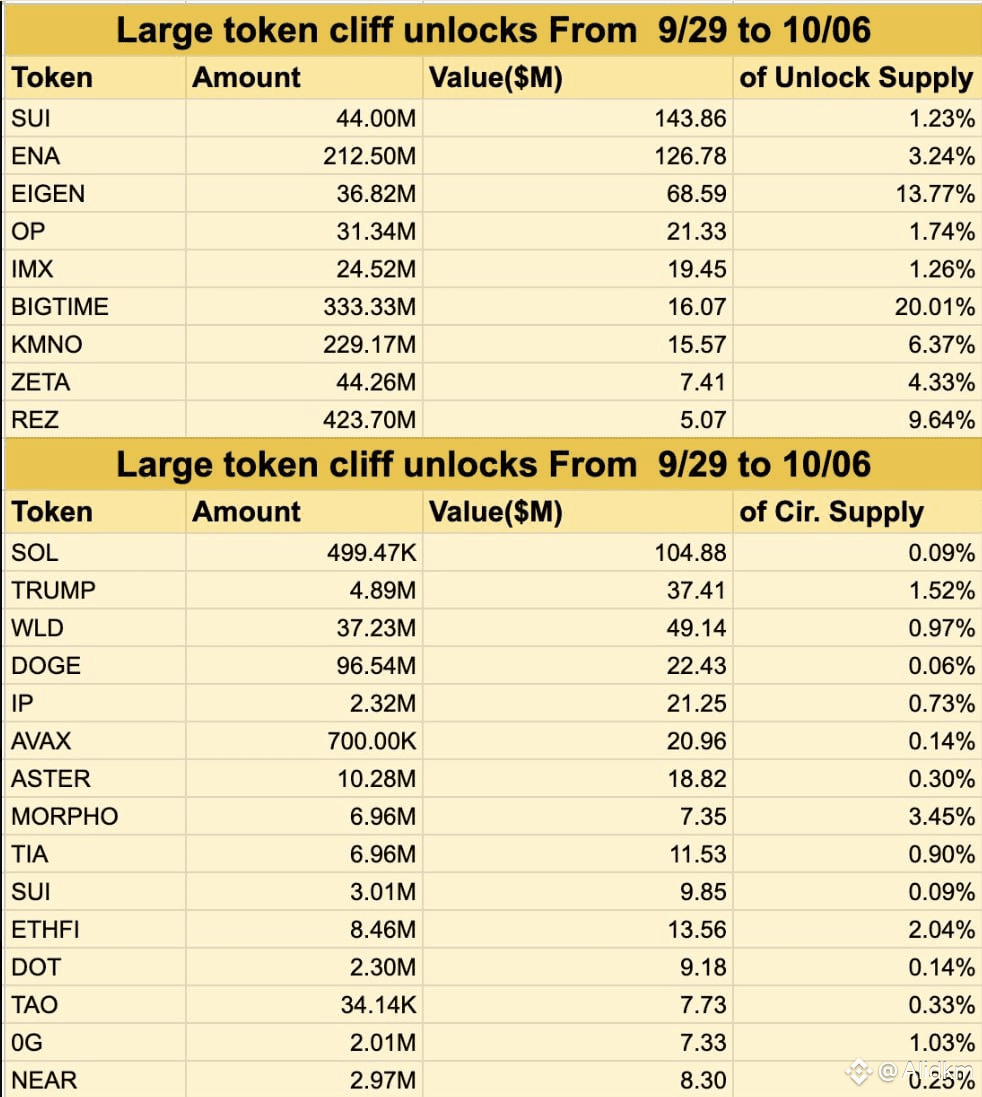Click the ETHFI value 13.56 cell
This screenshot has height=1097, width=982.
[578, 930]
